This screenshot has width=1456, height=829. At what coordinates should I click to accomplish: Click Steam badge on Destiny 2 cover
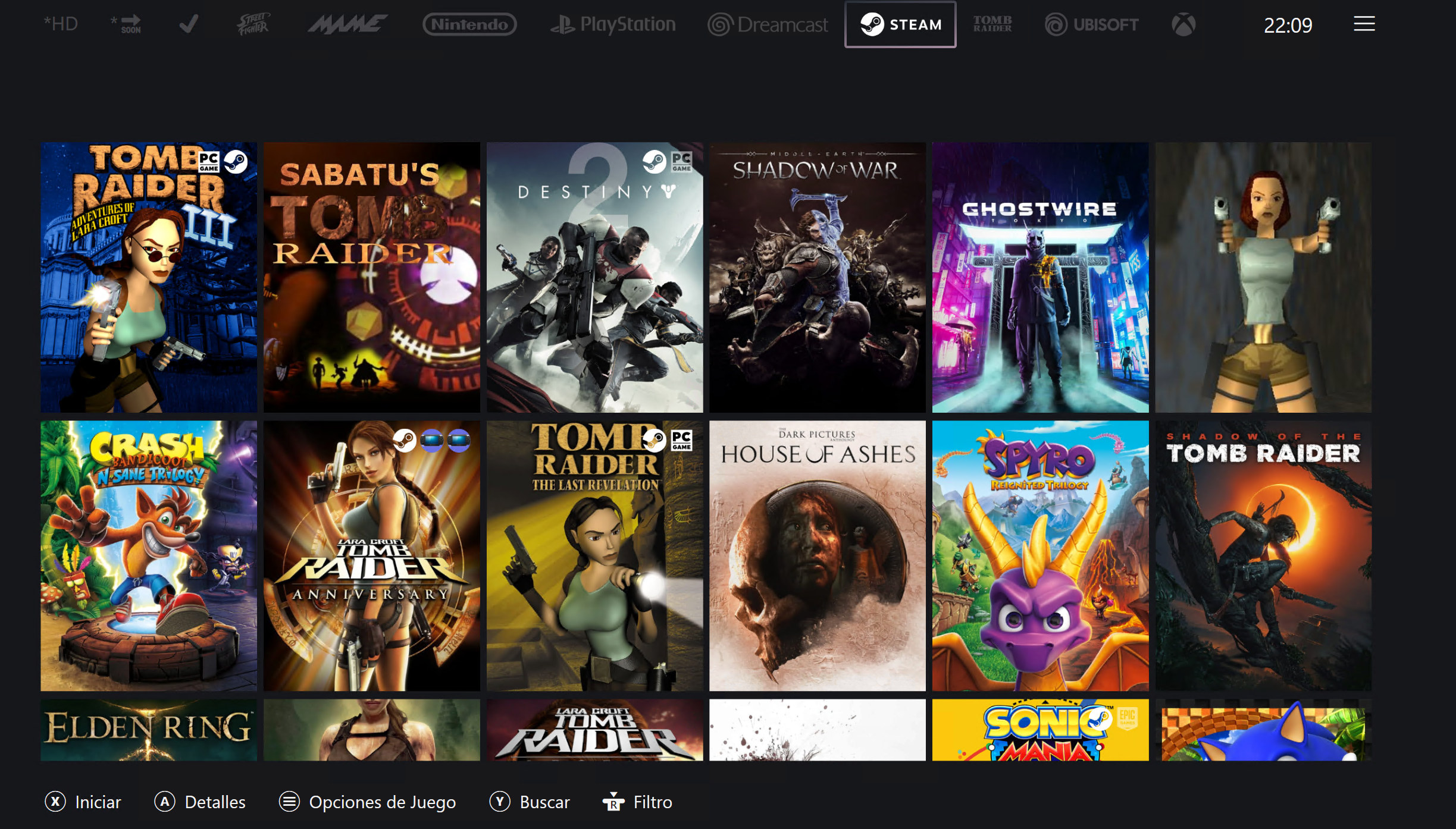pos(655,162)
